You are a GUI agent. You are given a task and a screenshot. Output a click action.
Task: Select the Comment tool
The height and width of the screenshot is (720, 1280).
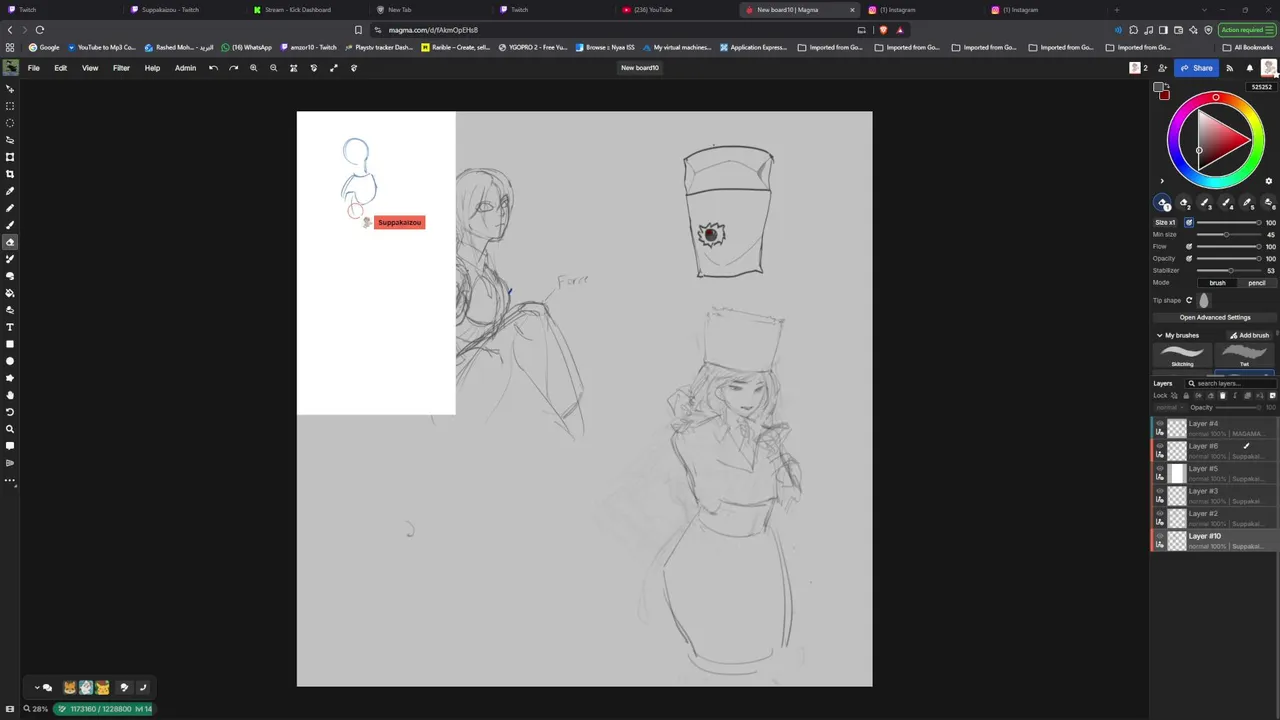pyautogui.click(x=10, y=446)
